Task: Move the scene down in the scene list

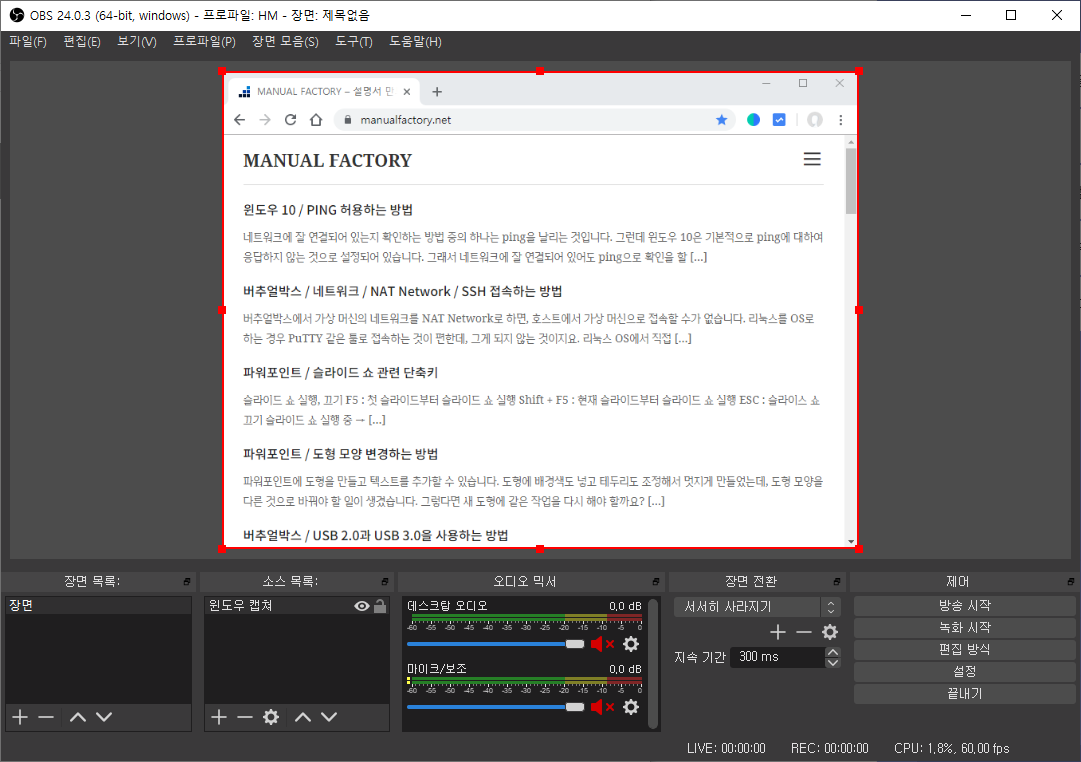Action: click(104, 717)
